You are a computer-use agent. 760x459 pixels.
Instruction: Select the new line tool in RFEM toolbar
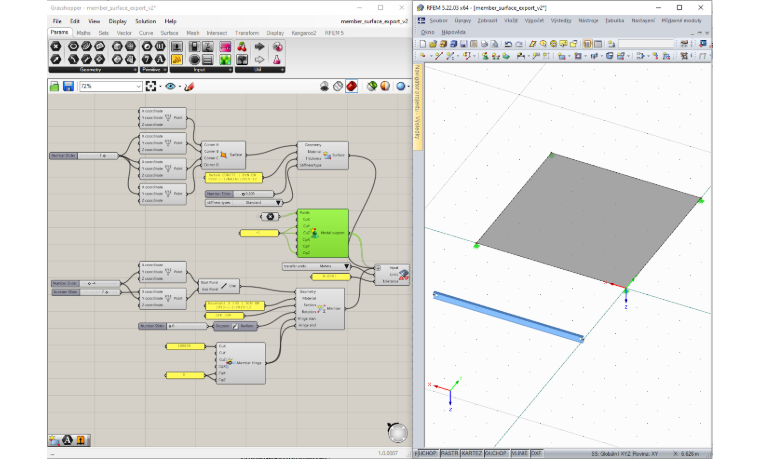click(439, 56)
